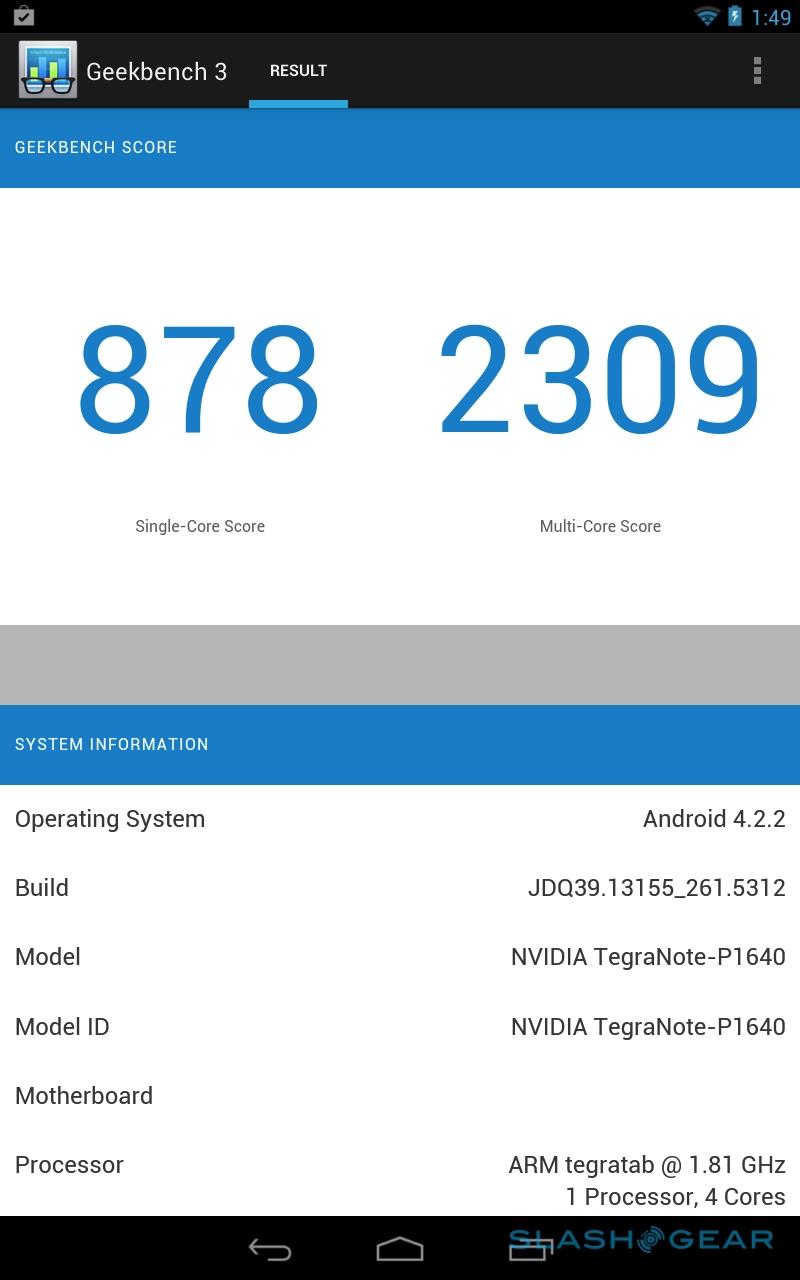Select the Single-Core Score label
This screenshot has height=1280, width=800.
tap(200, 526)
